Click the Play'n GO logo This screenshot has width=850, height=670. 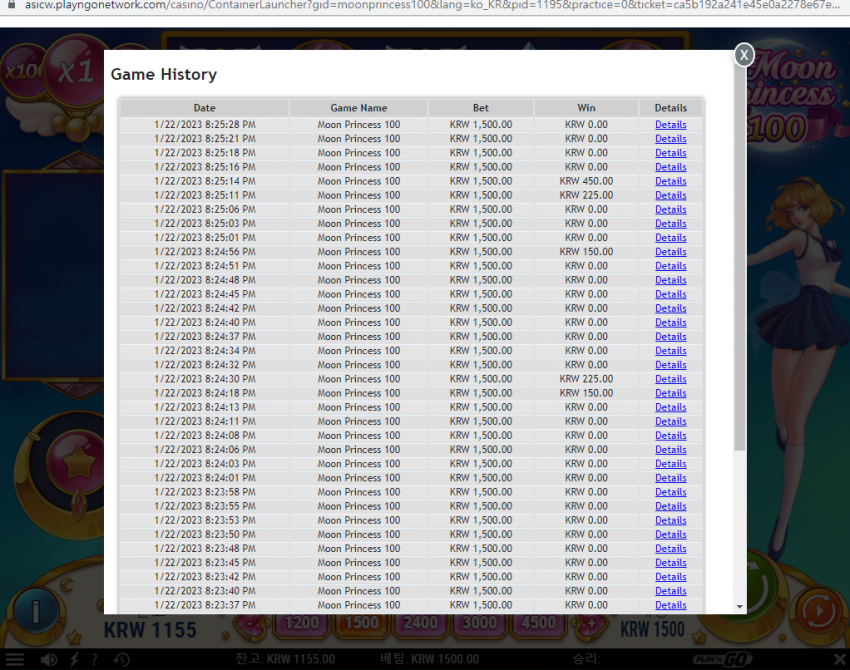pyautogui.click(x=722, y=659)
